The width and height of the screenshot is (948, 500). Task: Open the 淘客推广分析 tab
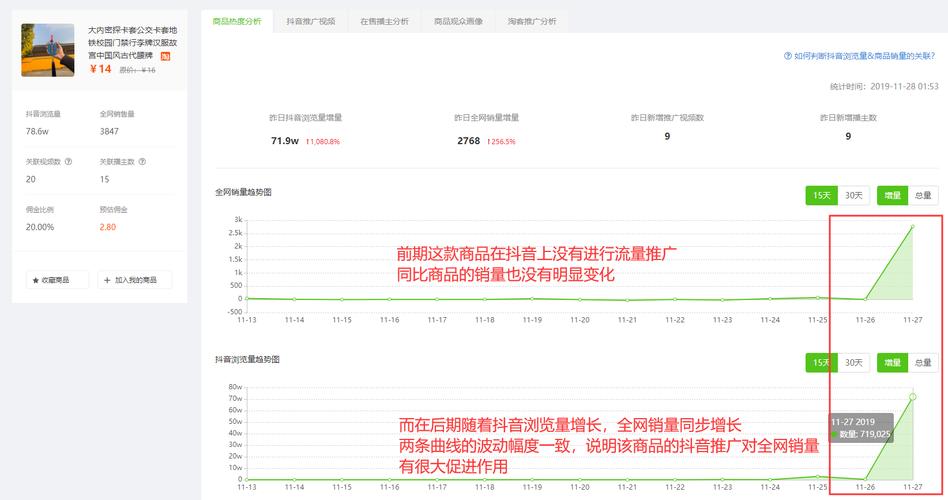(532, 21)
